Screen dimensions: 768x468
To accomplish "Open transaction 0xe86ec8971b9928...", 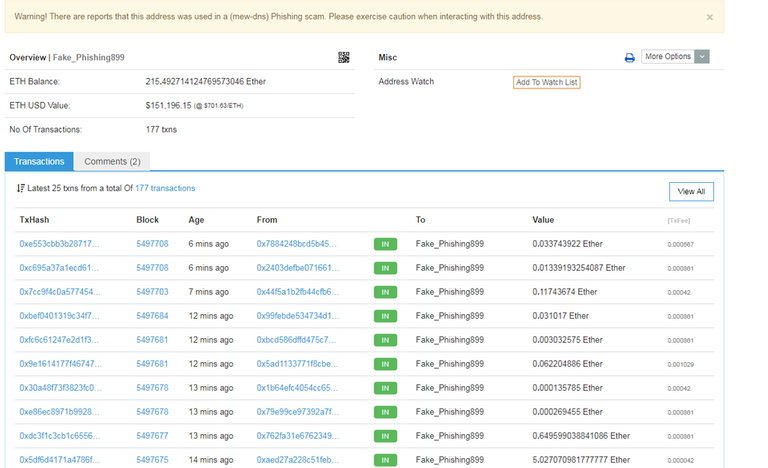I will (59, 412).
